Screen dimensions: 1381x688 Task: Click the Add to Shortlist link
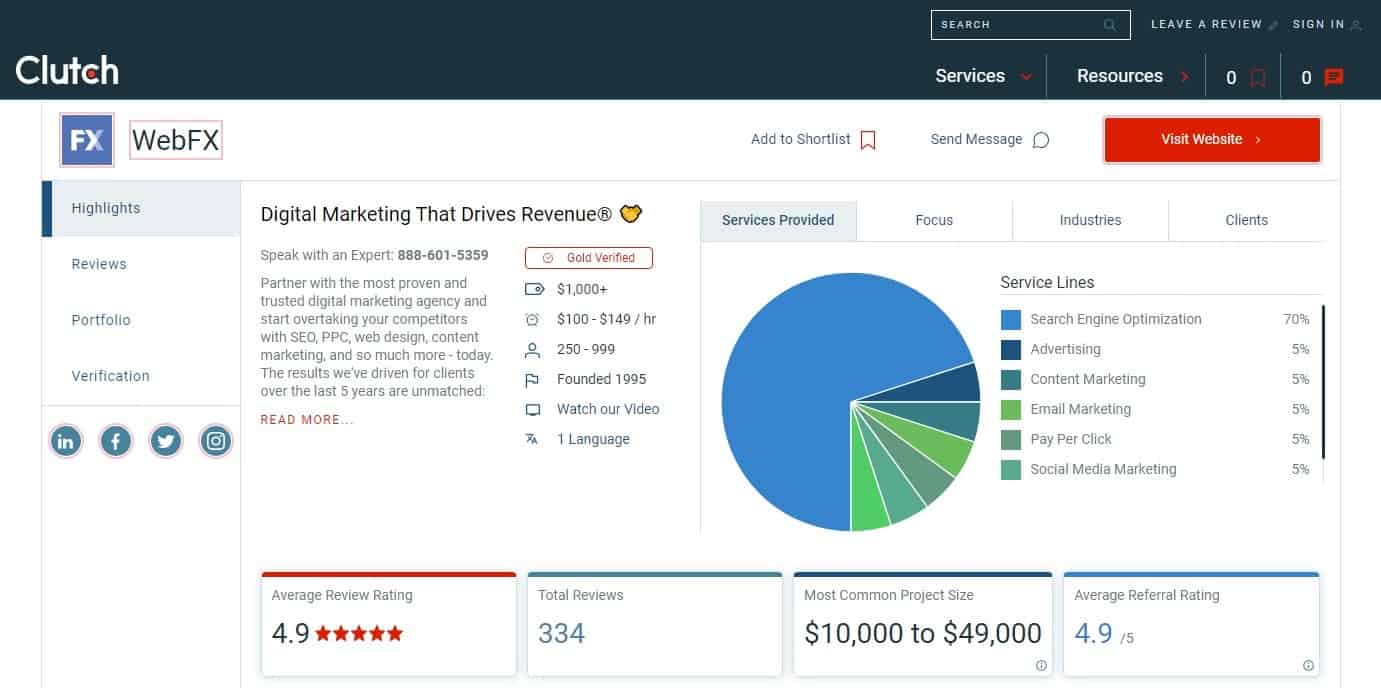point(801,140)
